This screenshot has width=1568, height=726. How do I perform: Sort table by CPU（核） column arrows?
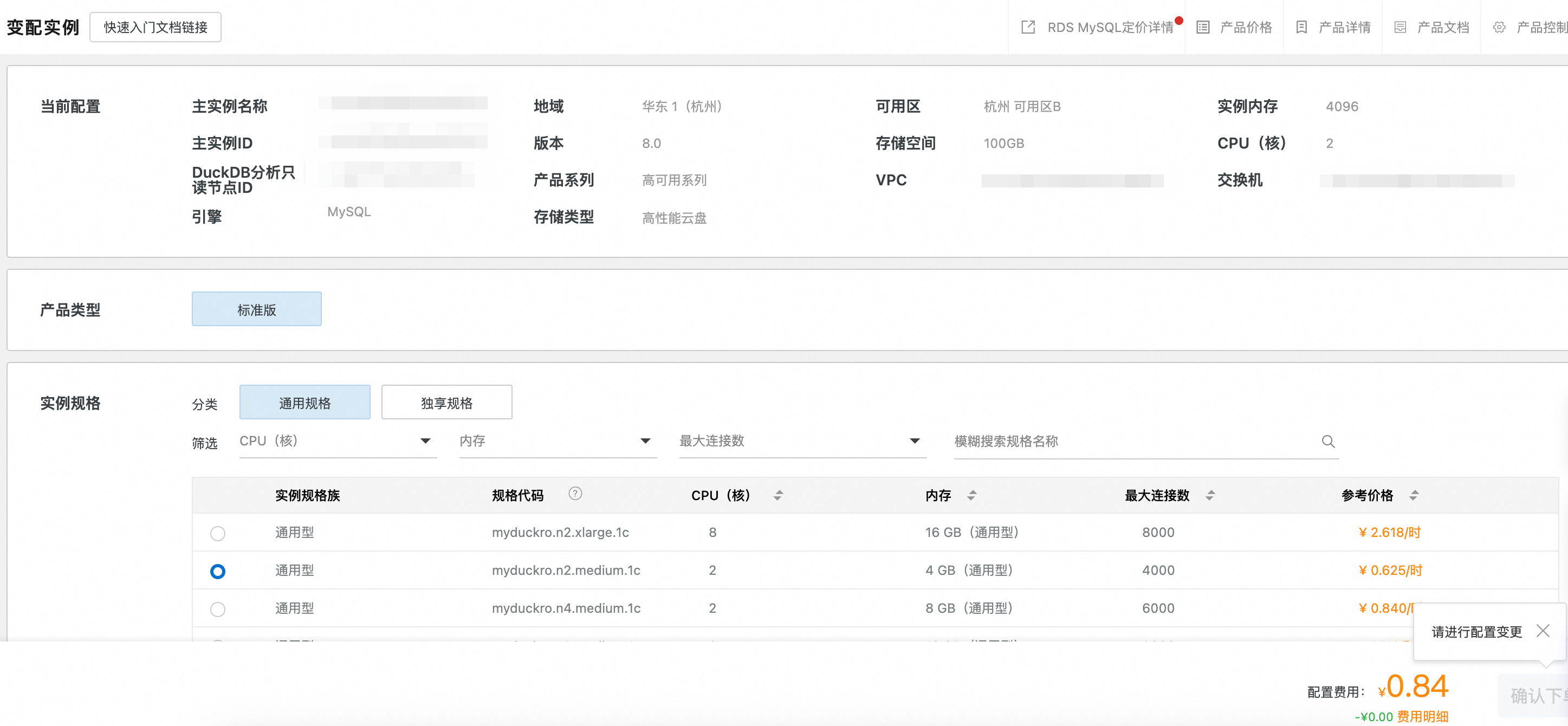777,495
